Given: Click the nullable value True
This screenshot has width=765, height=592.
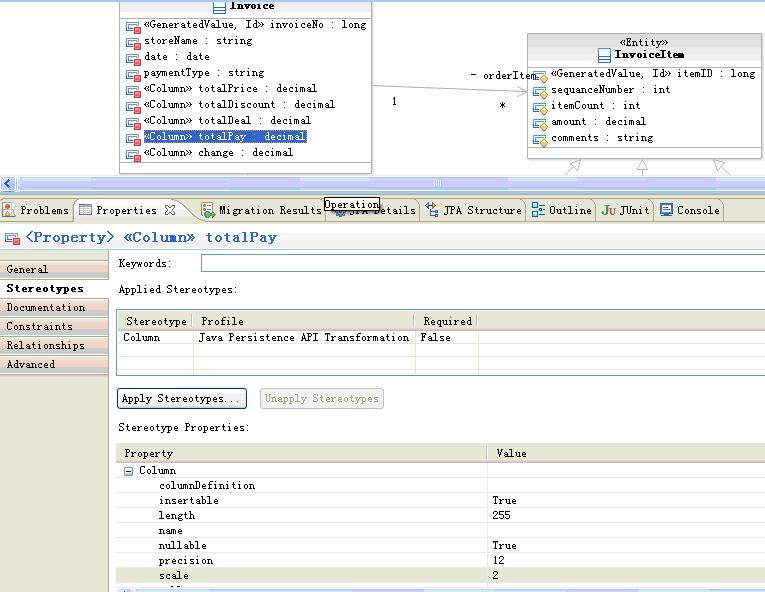Looking at the screenshot, I should click(x=504, y=546).
